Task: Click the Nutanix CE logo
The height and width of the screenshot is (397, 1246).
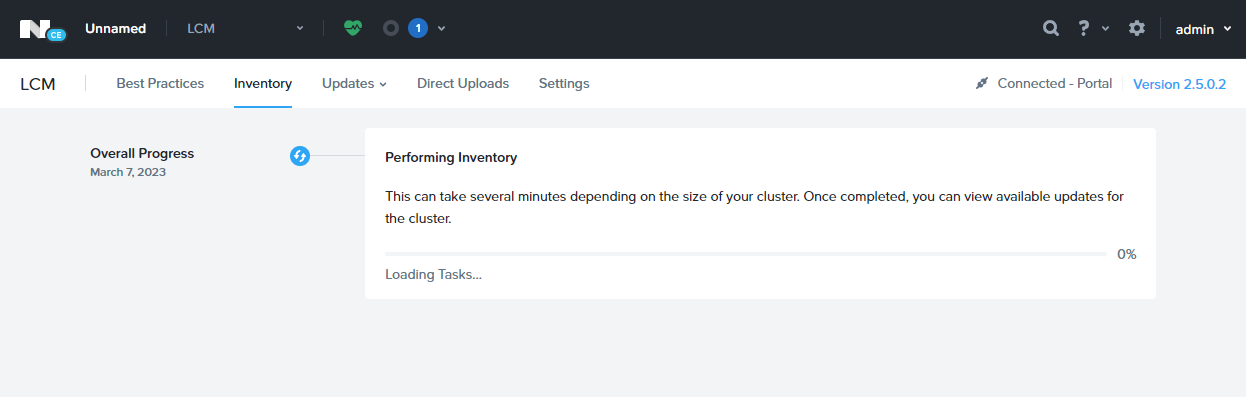Action: [42, 29]
